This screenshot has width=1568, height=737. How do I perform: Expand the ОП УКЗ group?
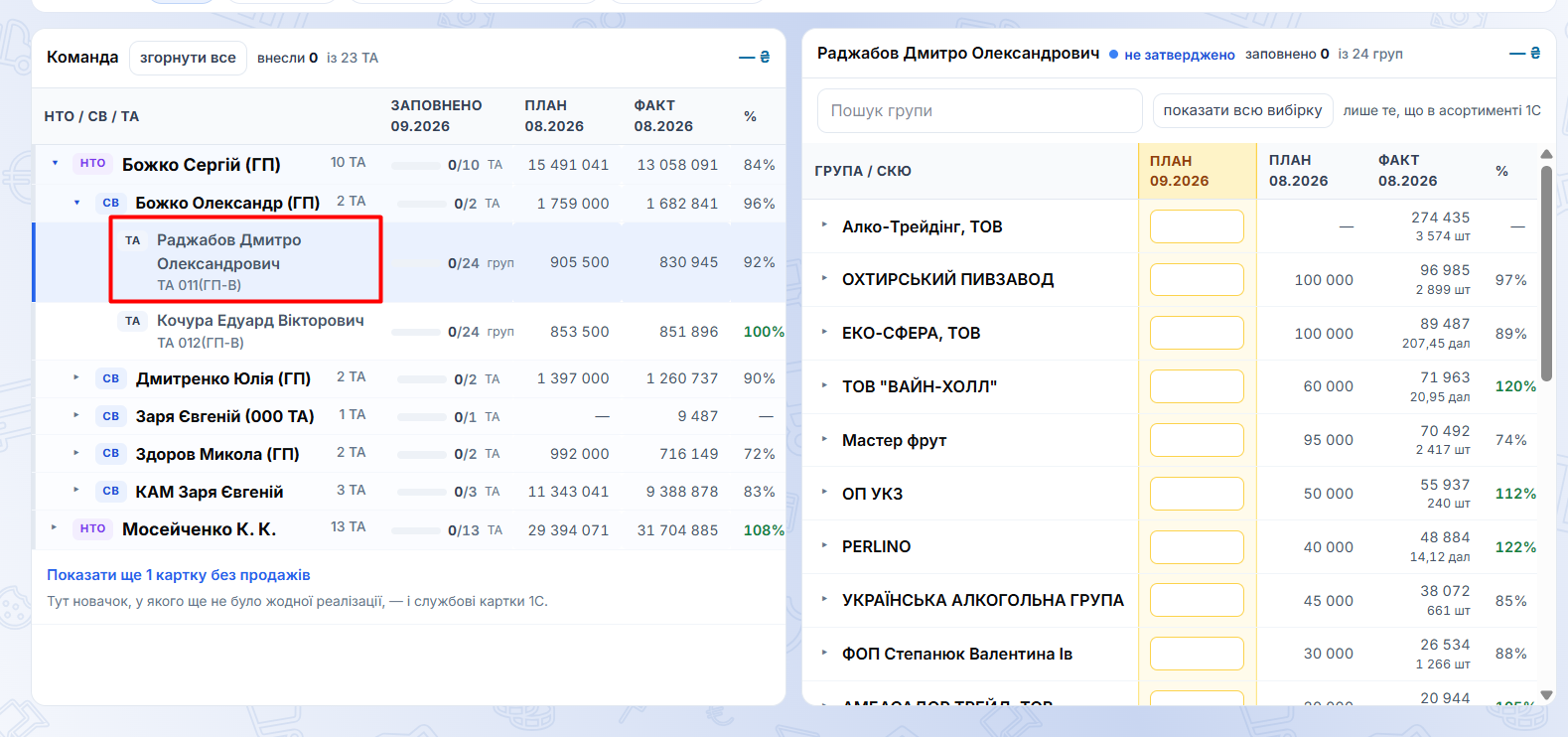[x=824, y=493]
